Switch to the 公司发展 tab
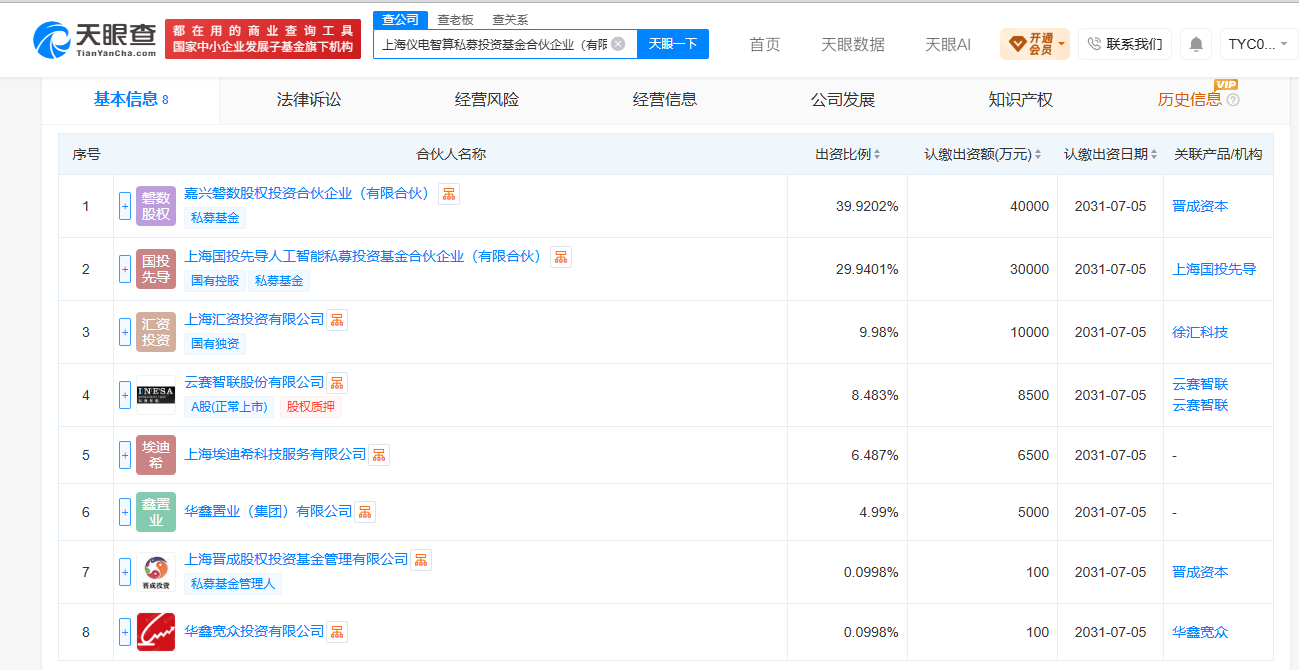This screenshot has width=1299, height=670. tap(843, 100)
